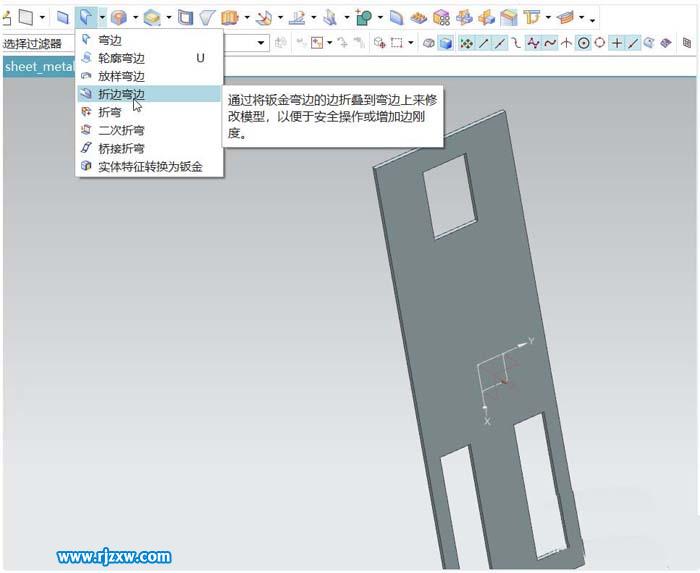700x573 pixels.
Task: Click the gray funnel-shaped toolbar icon
Action: [x=207, y=18]
